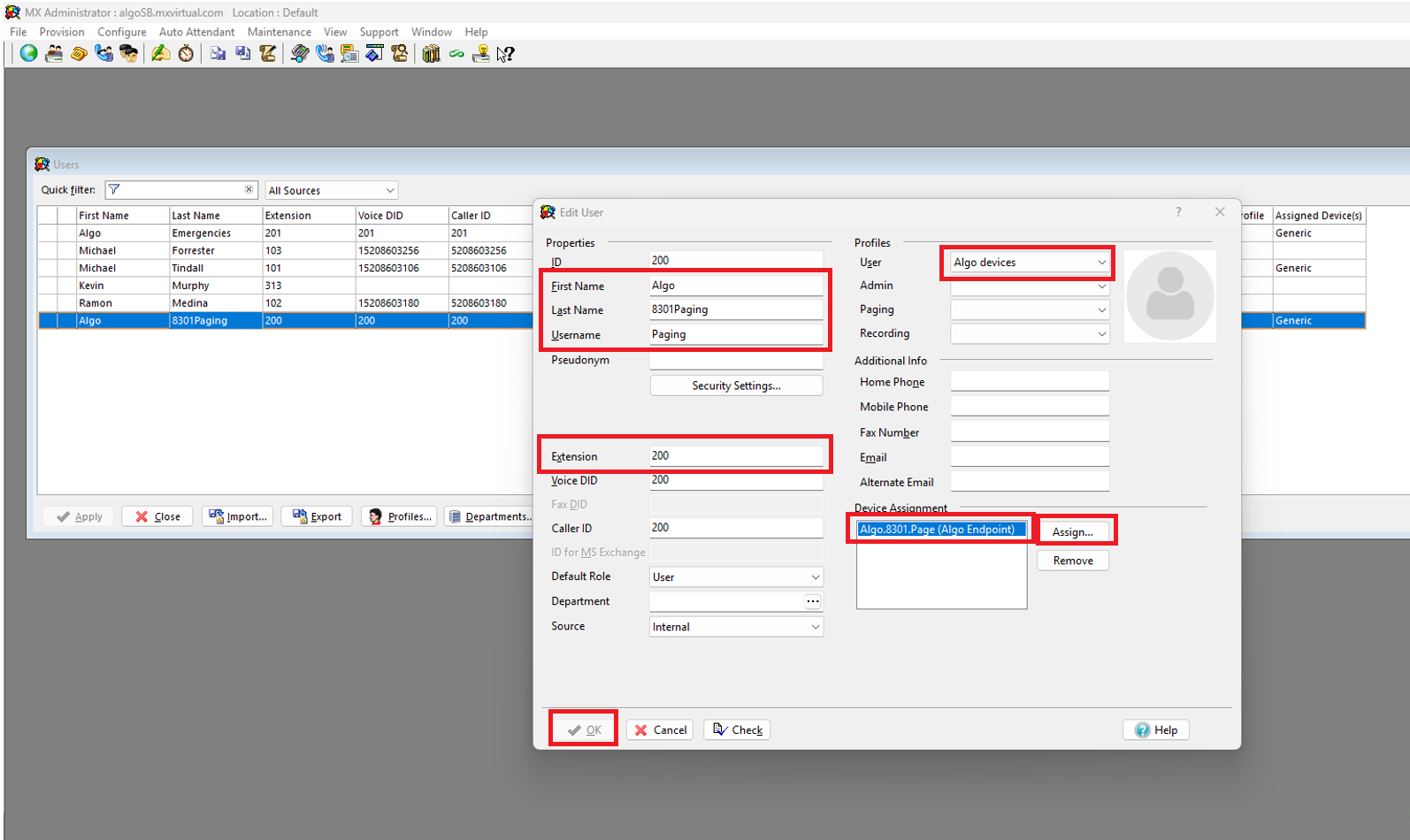The width and height of the screenshot is (1410, 840).
Task: Click the Home Phone field
Action: coord(1030,382)
